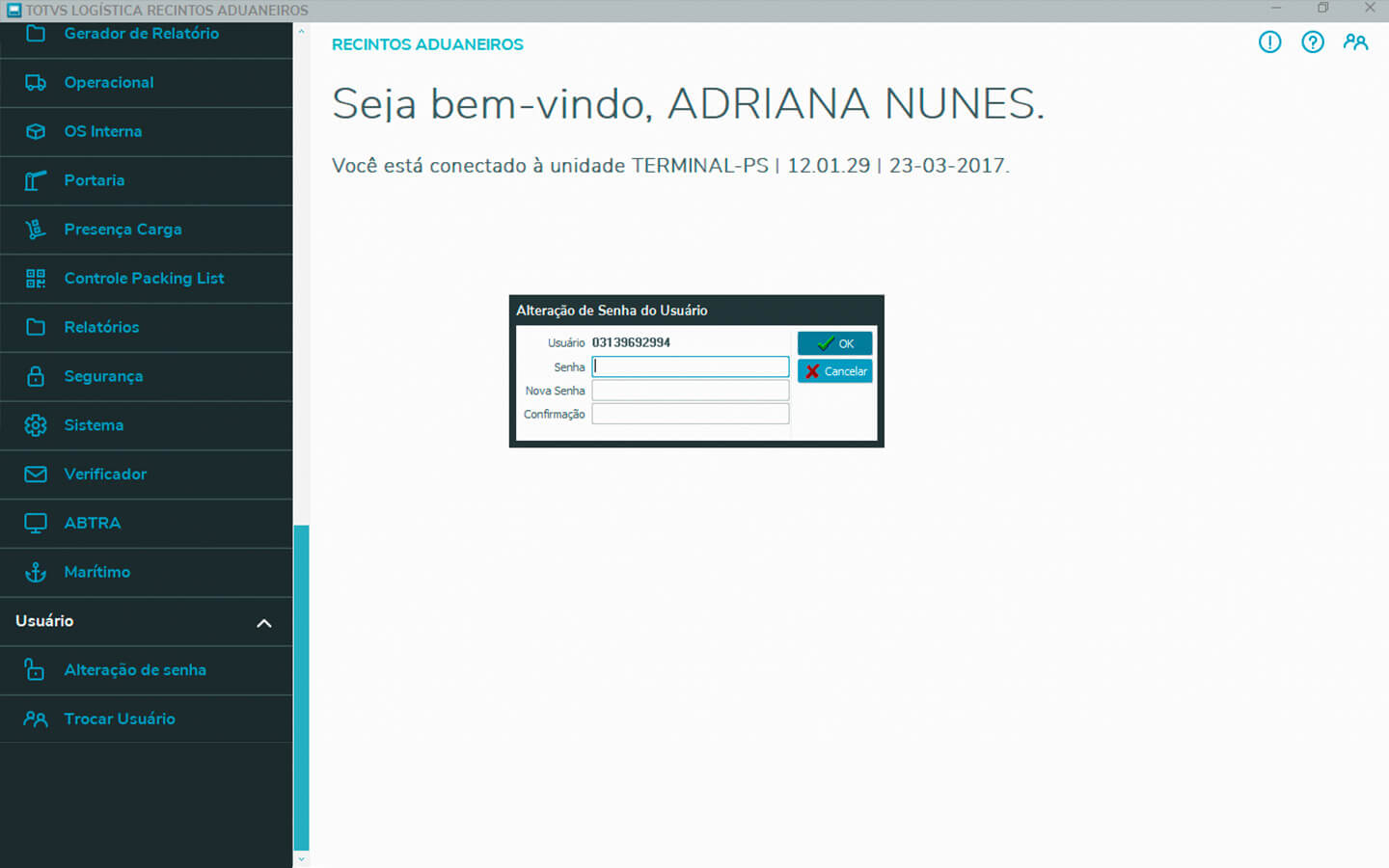This screenshot has height=868, width=1389.
Task: Confirm password change with OK button
Action: tap(834, 343)
